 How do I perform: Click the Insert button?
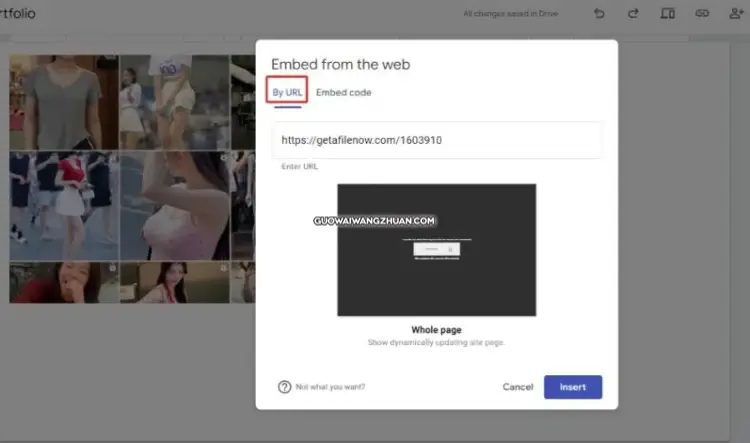(573, 387)
